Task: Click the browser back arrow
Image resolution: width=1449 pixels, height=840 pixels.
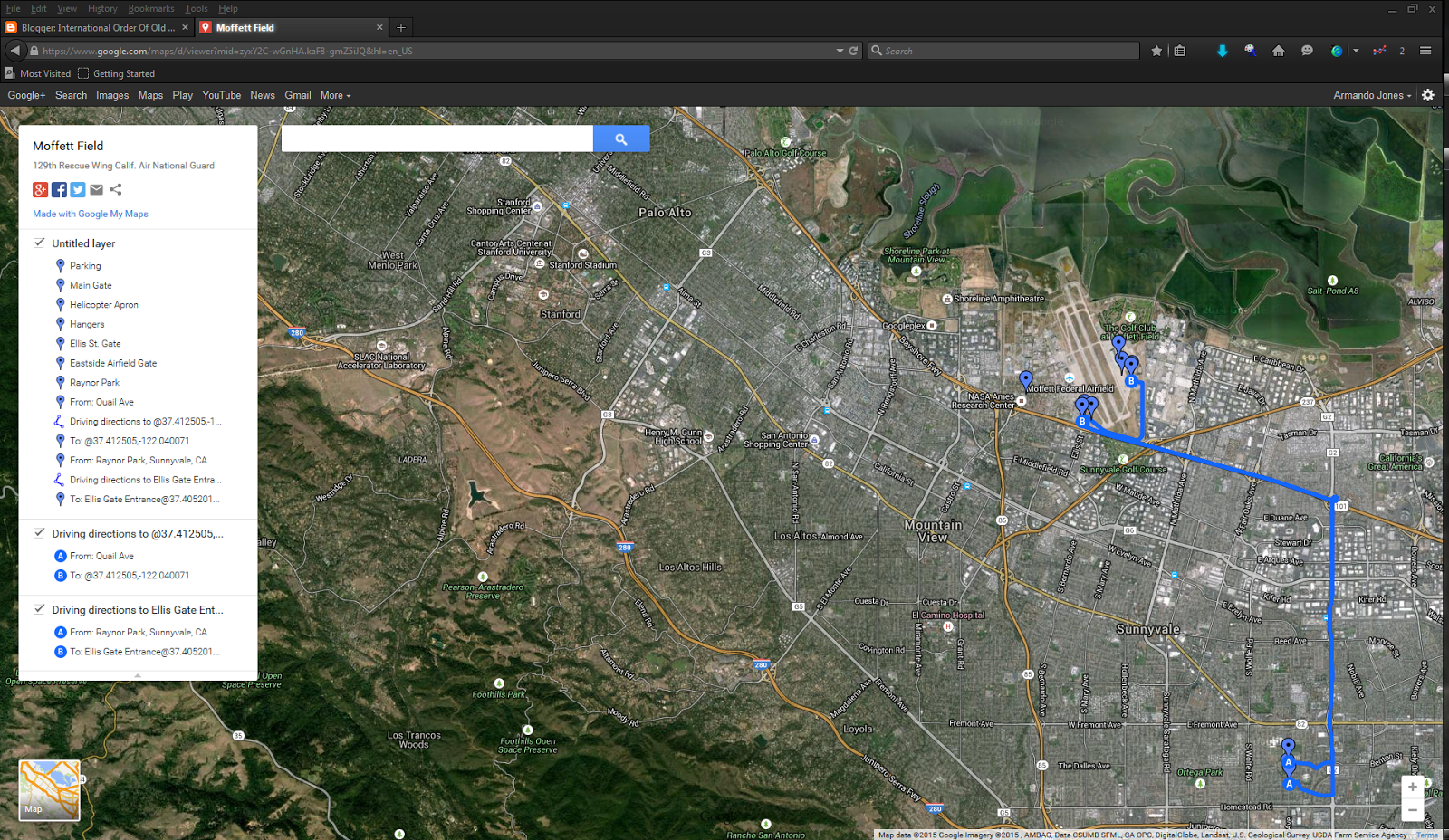Action: point(15,51)
